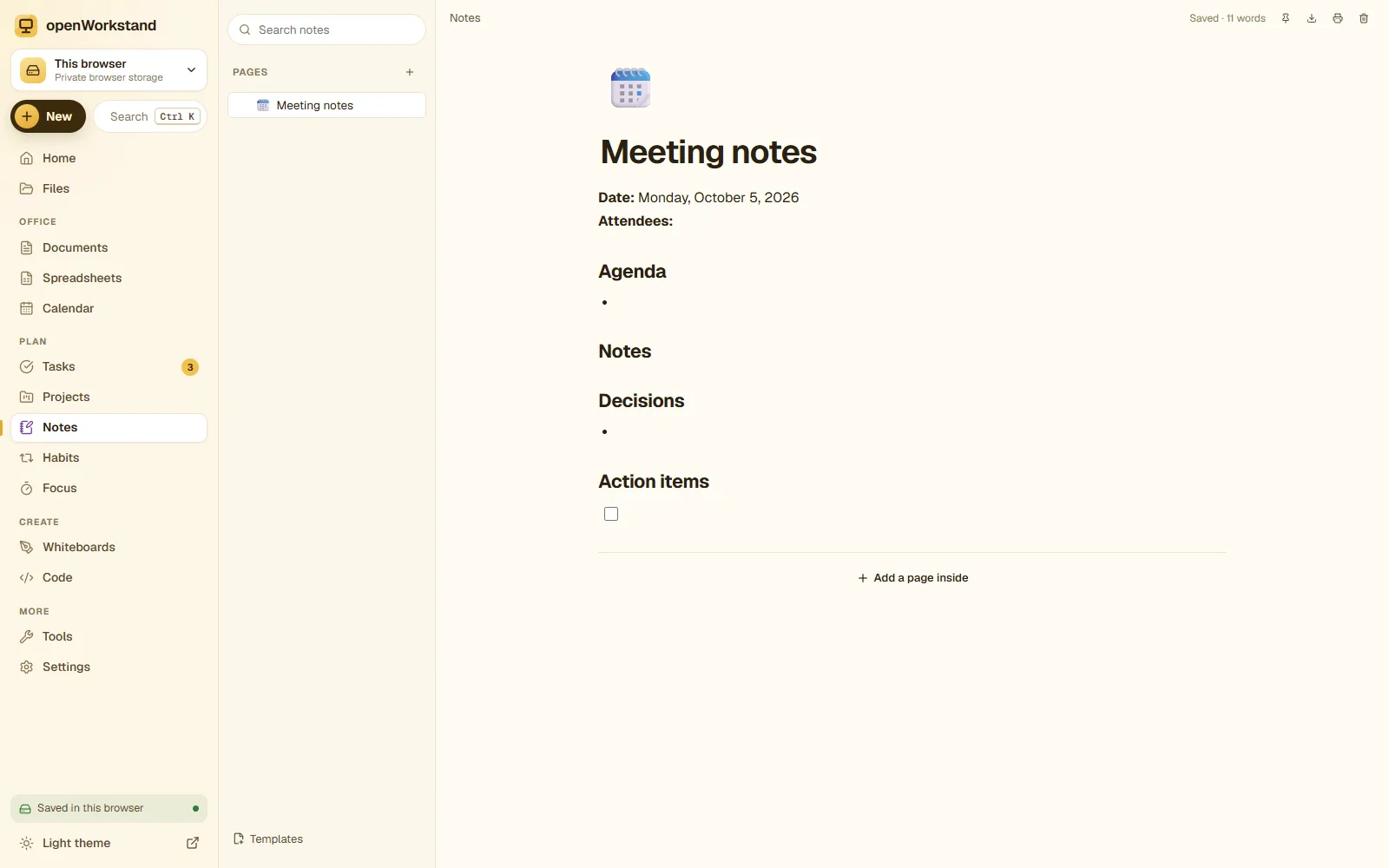Select the Meeting notes page in list
Screen dimensions: 1389x868
click(326, 105)
